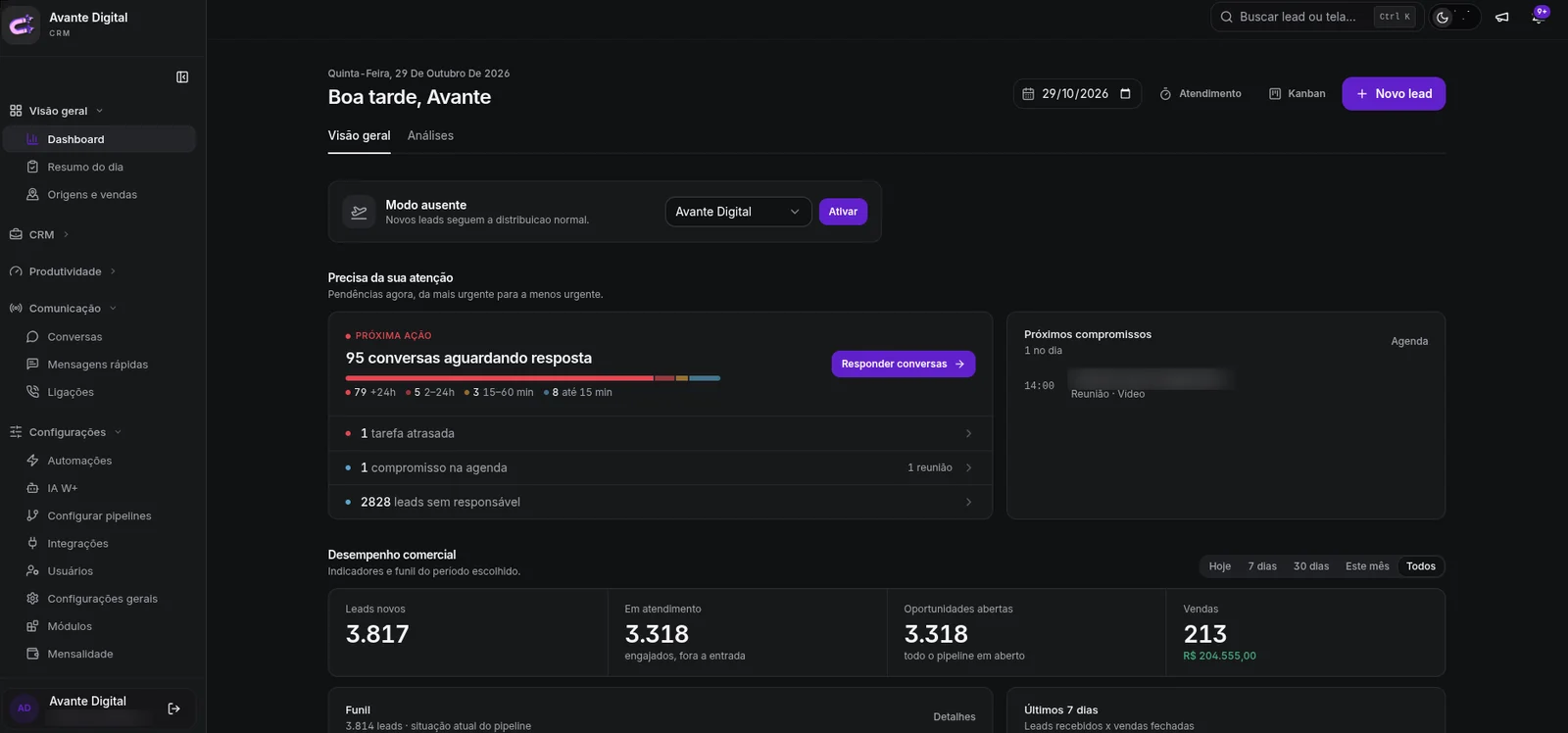
Task: Open Integrações page
Action: pos(99,543)
